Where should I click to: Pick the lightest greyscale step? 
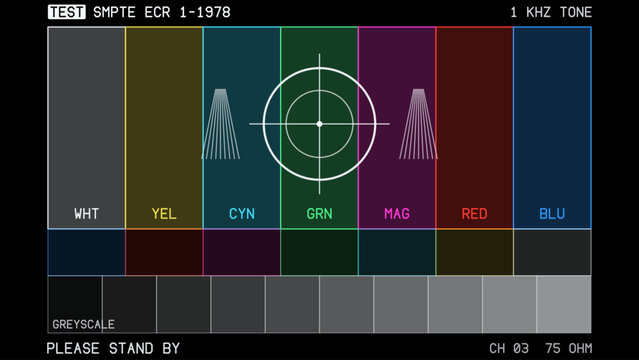click(564, 305)
